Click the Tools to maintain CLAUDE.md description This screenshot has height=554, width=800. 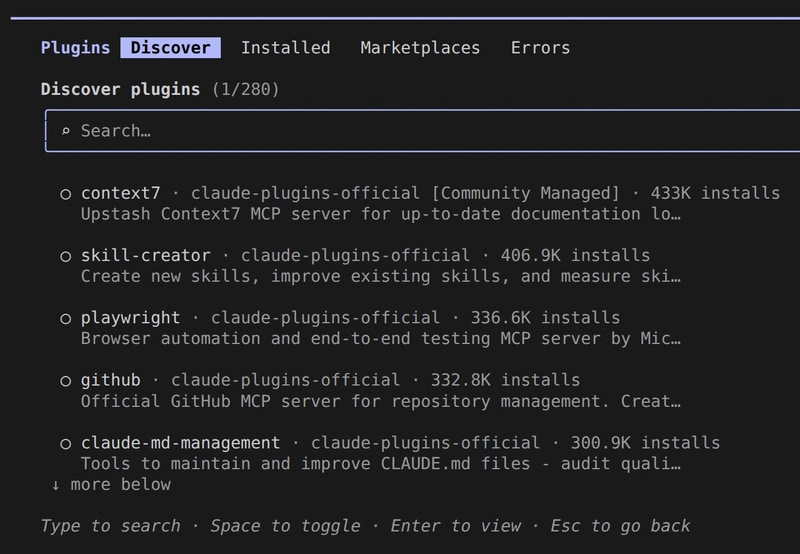pos(381,464)
